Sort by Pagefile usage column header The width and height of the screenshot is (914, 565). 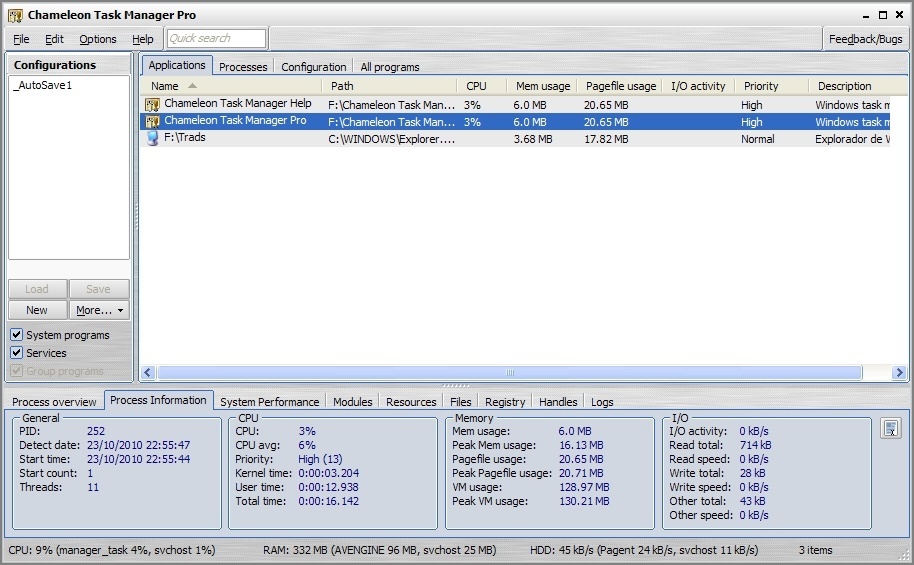pos(620,86)
